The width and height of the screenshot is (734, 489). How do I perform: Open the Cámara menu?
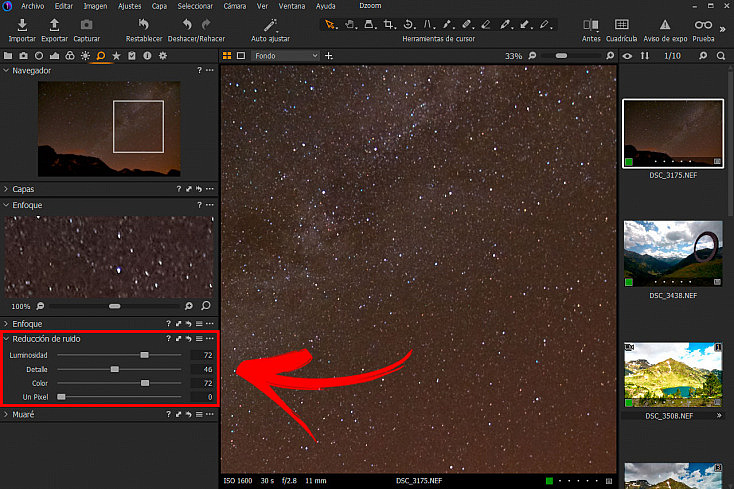(235, 6)
